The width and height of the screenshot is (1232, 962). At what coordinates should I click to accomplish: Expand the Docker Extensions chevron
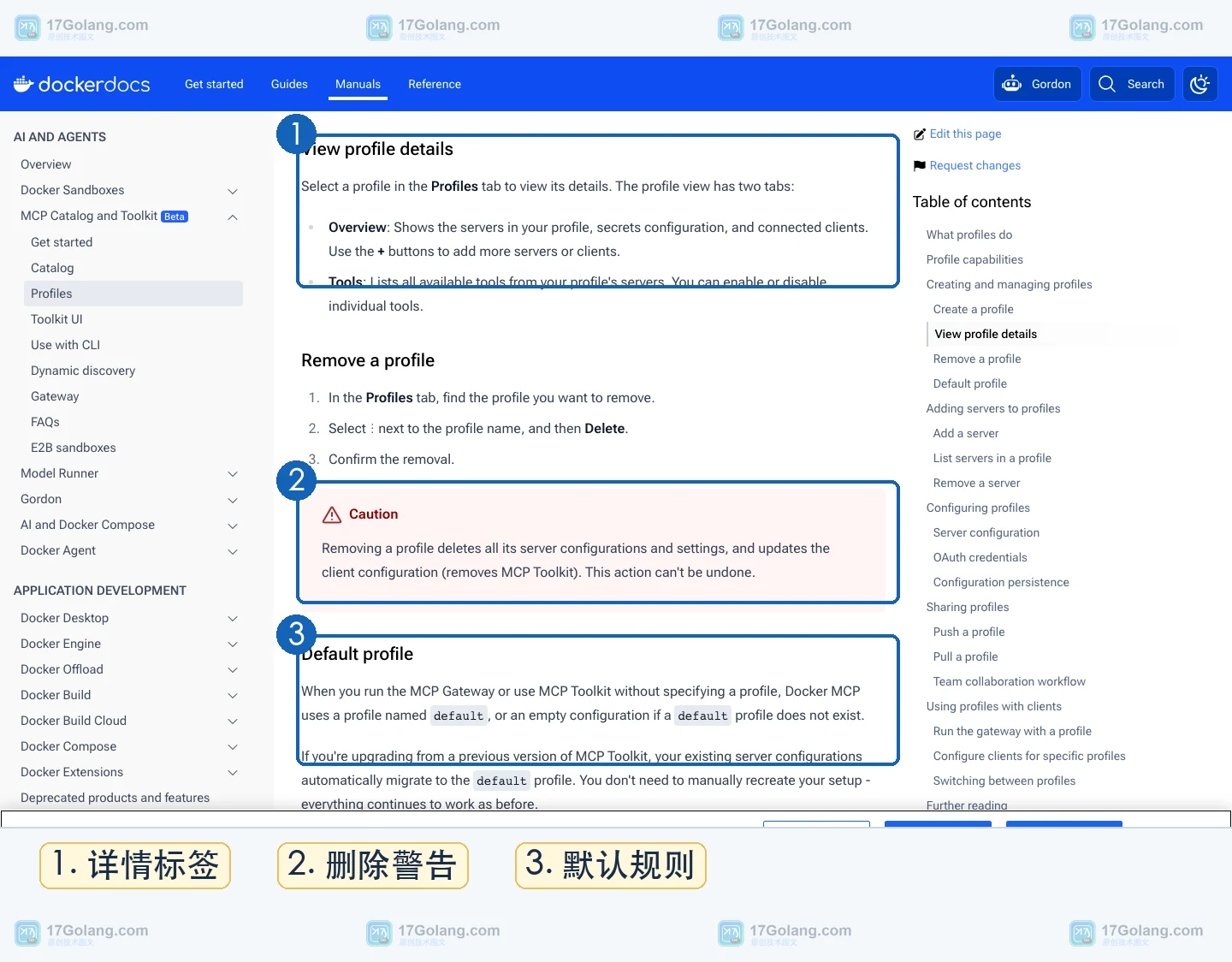click(x=233, y=773)
